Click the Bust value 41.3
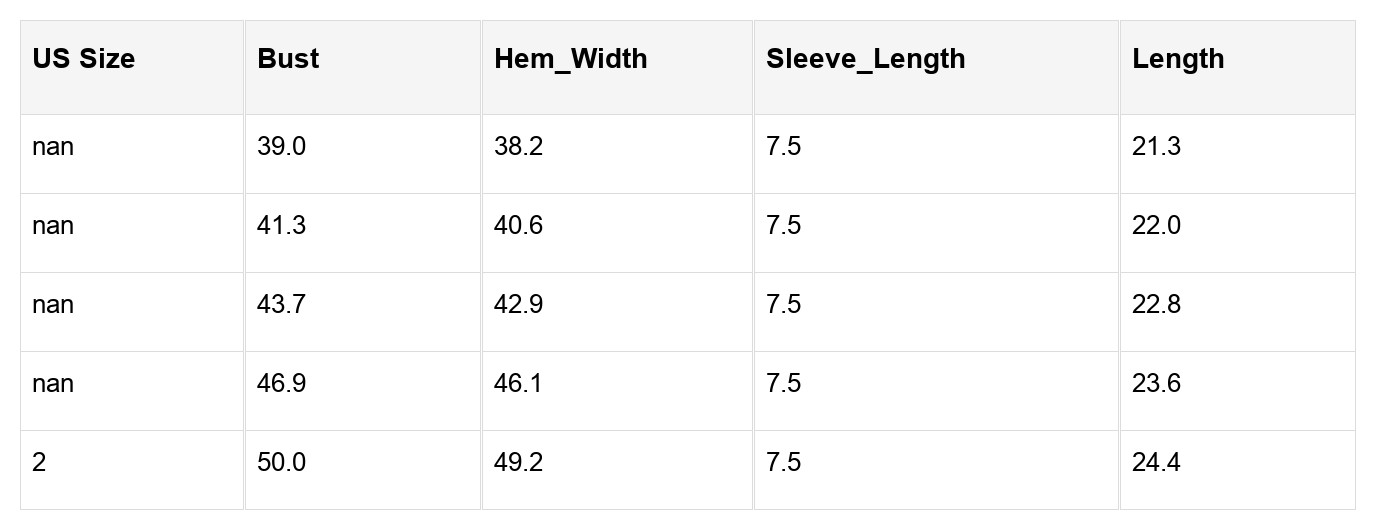Image resolution: width=1375 pixels, height=529 pixels. (282, 226)
